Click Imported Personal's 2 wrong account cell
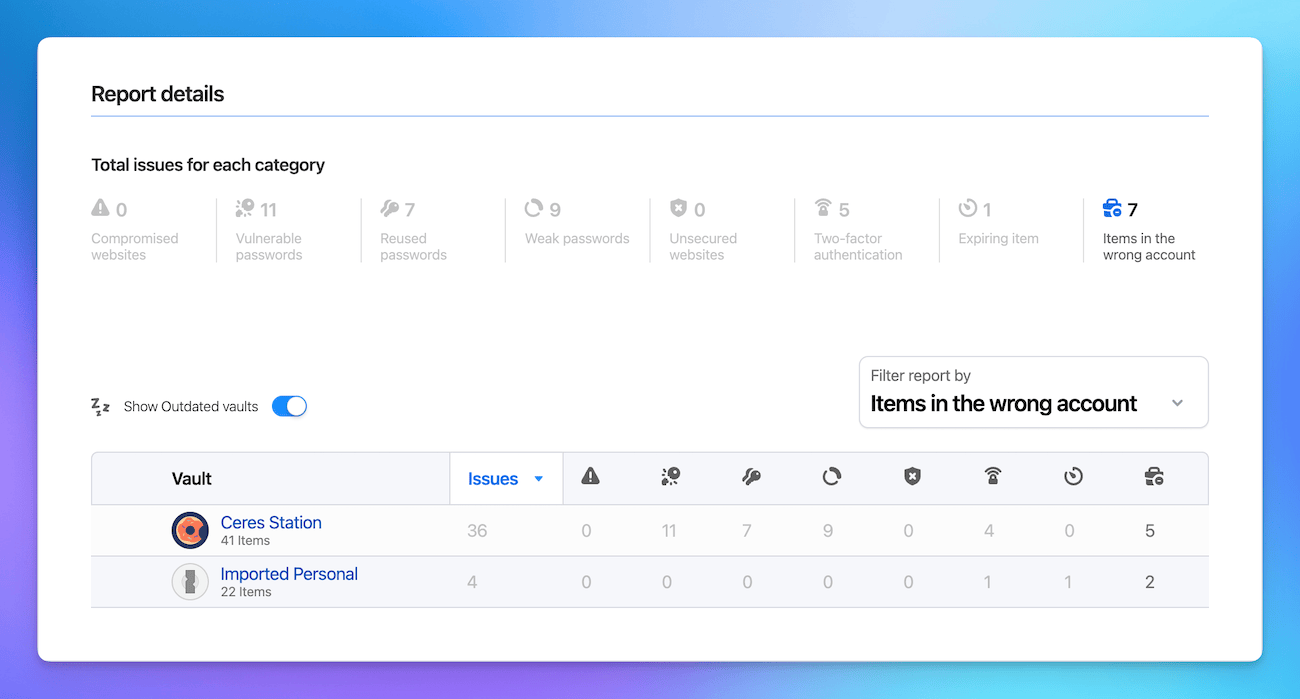Image resolution: width=1300 pixels, height=699 pixels. (1150, 582)
